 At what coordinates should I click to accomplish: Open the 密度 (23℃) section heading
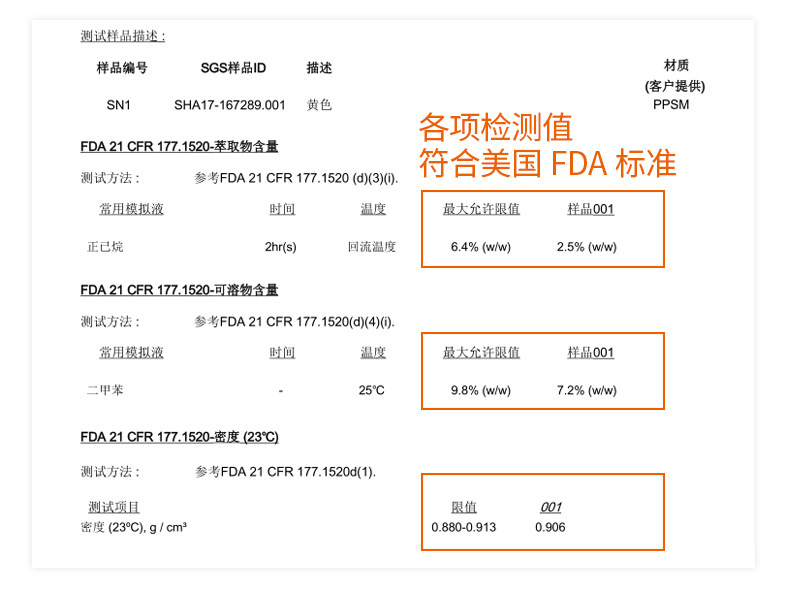pos(179,437)
